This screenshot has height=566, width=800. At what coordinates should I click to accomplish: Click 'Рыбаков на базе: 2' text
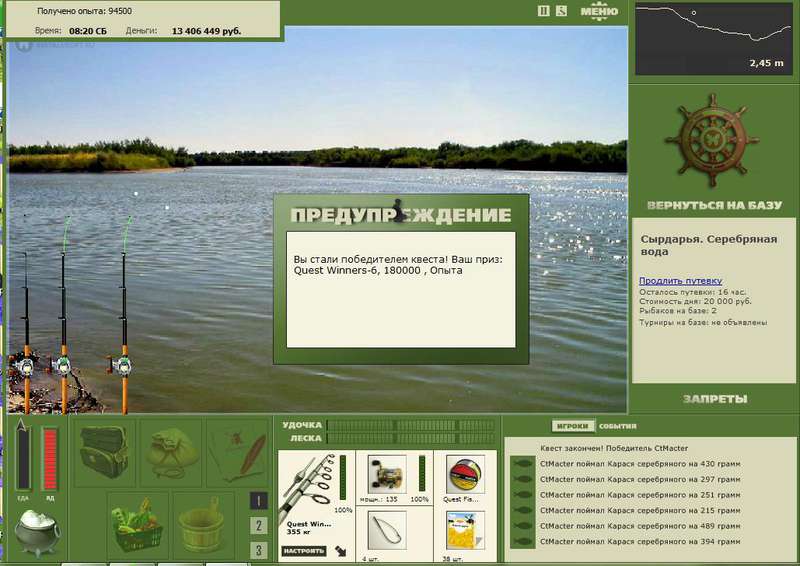click(678, 310)
